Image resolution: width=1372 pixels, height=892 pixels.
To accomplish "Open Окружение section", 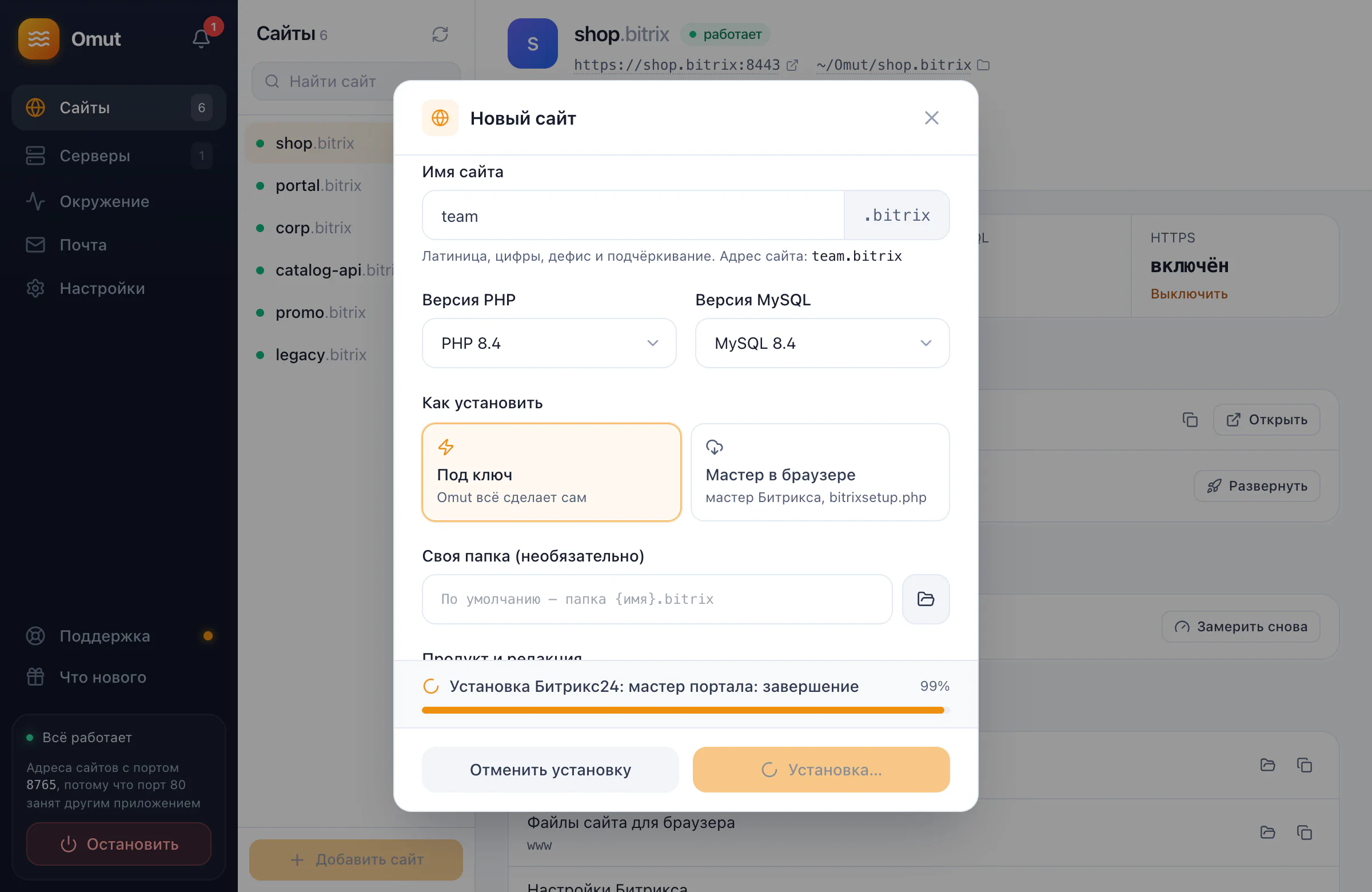I will point(119,201).
